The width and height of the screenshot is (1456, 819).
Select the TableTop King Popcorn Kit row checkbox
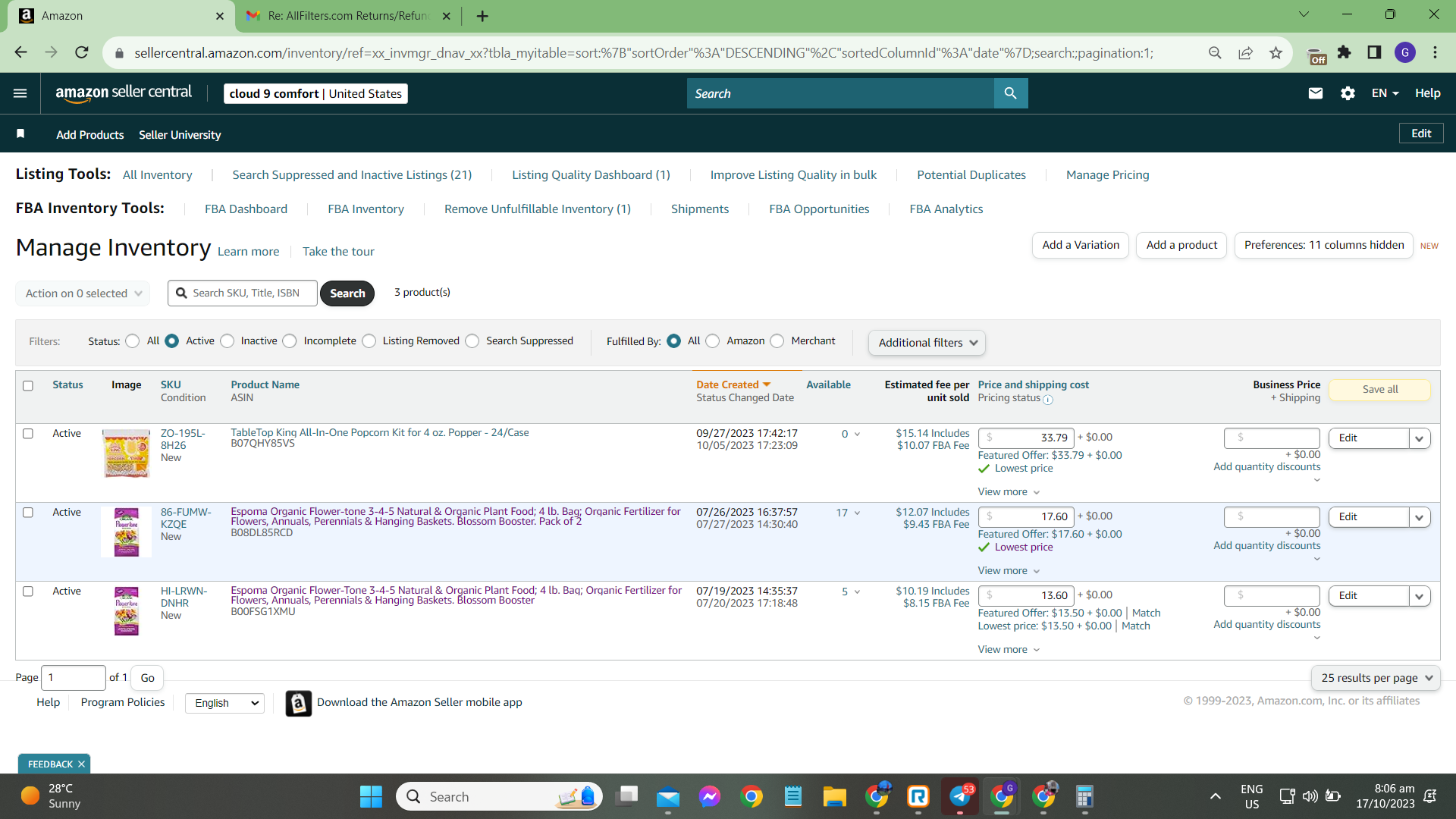[28, 434]
